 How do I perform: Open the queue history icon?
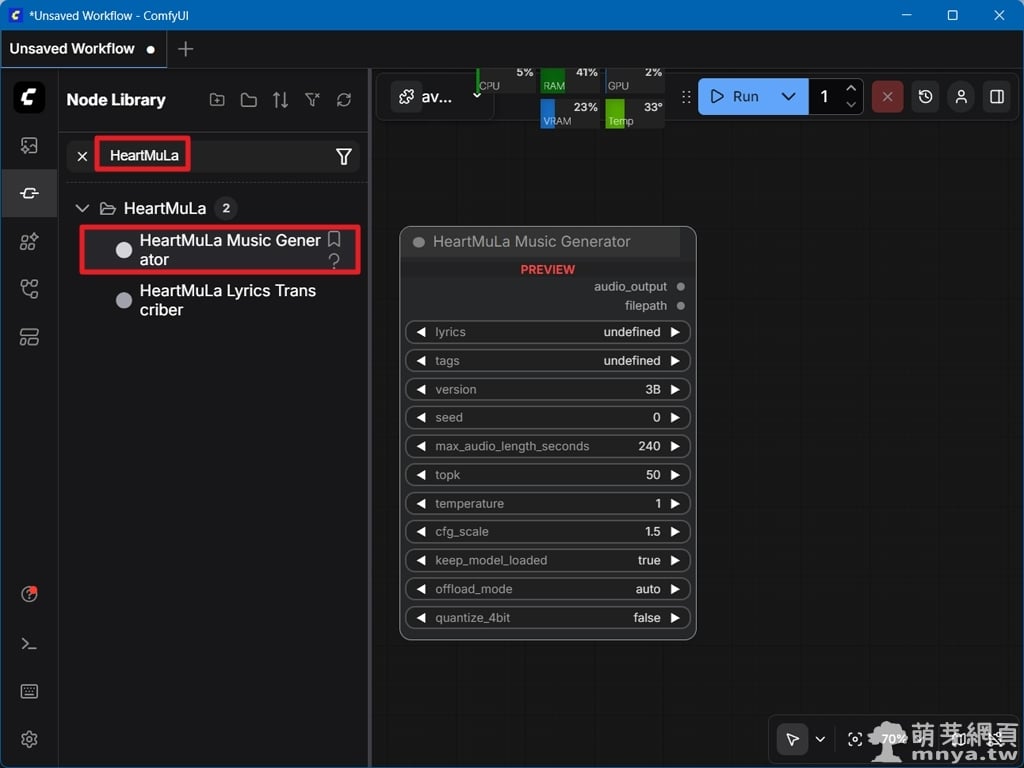coord(925,97)
